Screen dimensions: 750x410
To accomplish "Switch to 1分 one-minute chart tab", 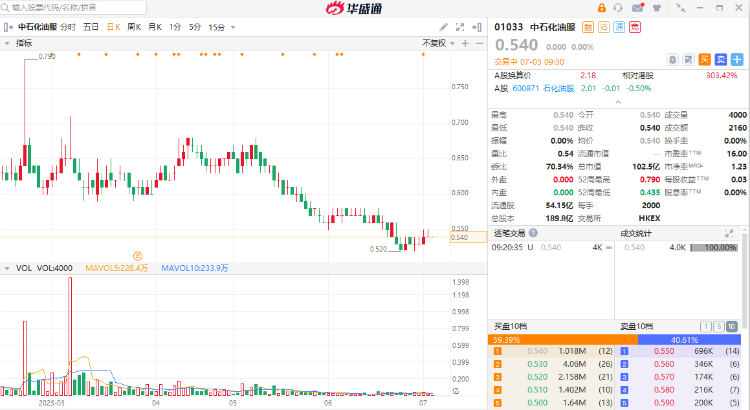I will point(175,27).
